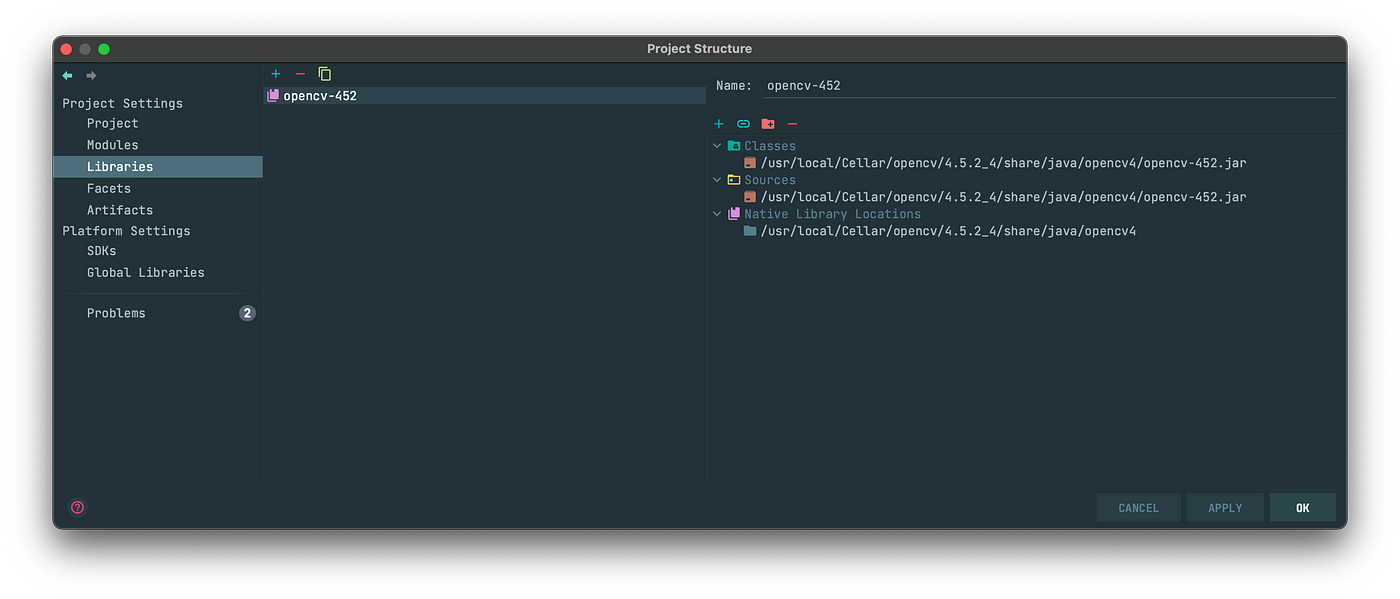This screenshot has width=1400, height=599.
Task: Click the jar icon under Classes
Action: point(750,162)
